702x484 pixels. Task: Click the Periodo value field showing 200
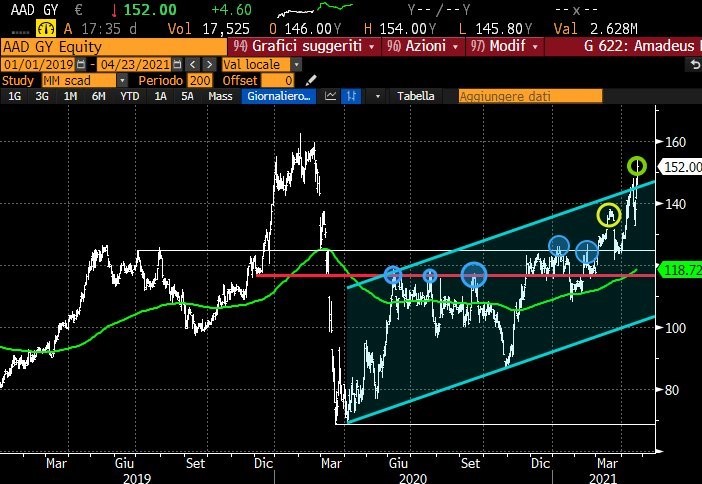(x=199, y=79)
